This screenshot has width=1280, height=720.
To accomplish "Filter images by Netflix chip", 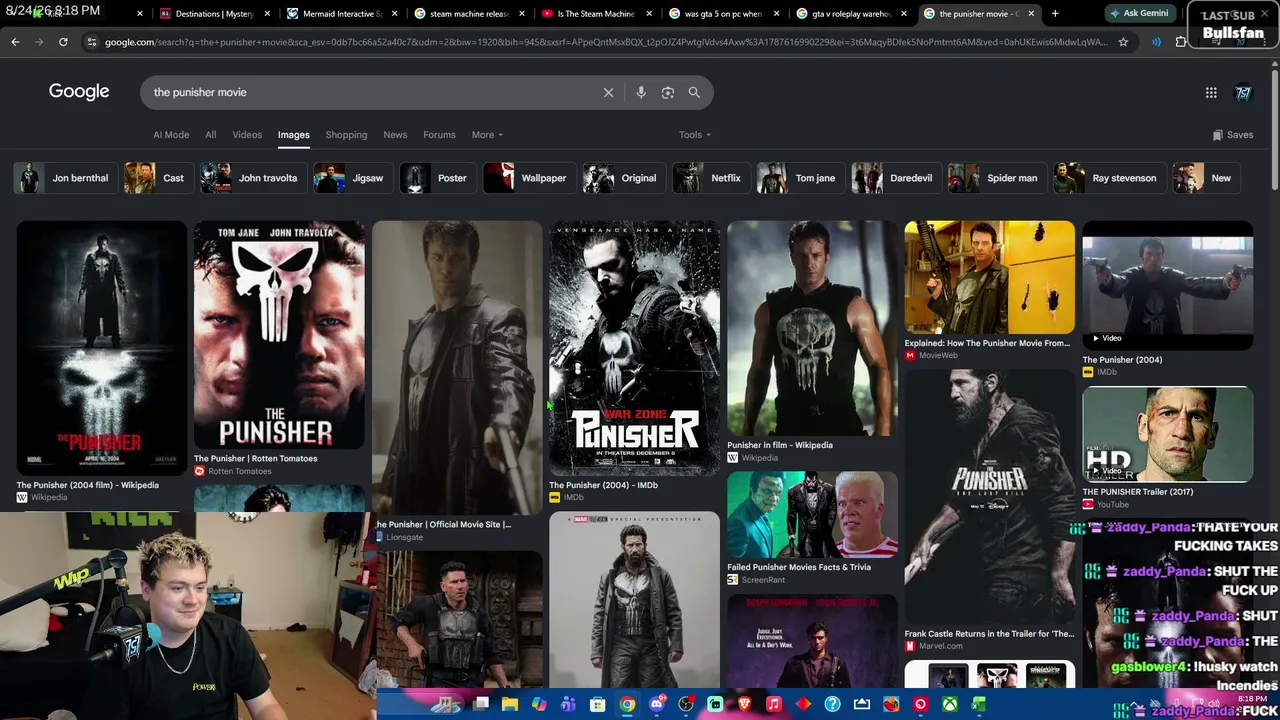I will [709, 178].
